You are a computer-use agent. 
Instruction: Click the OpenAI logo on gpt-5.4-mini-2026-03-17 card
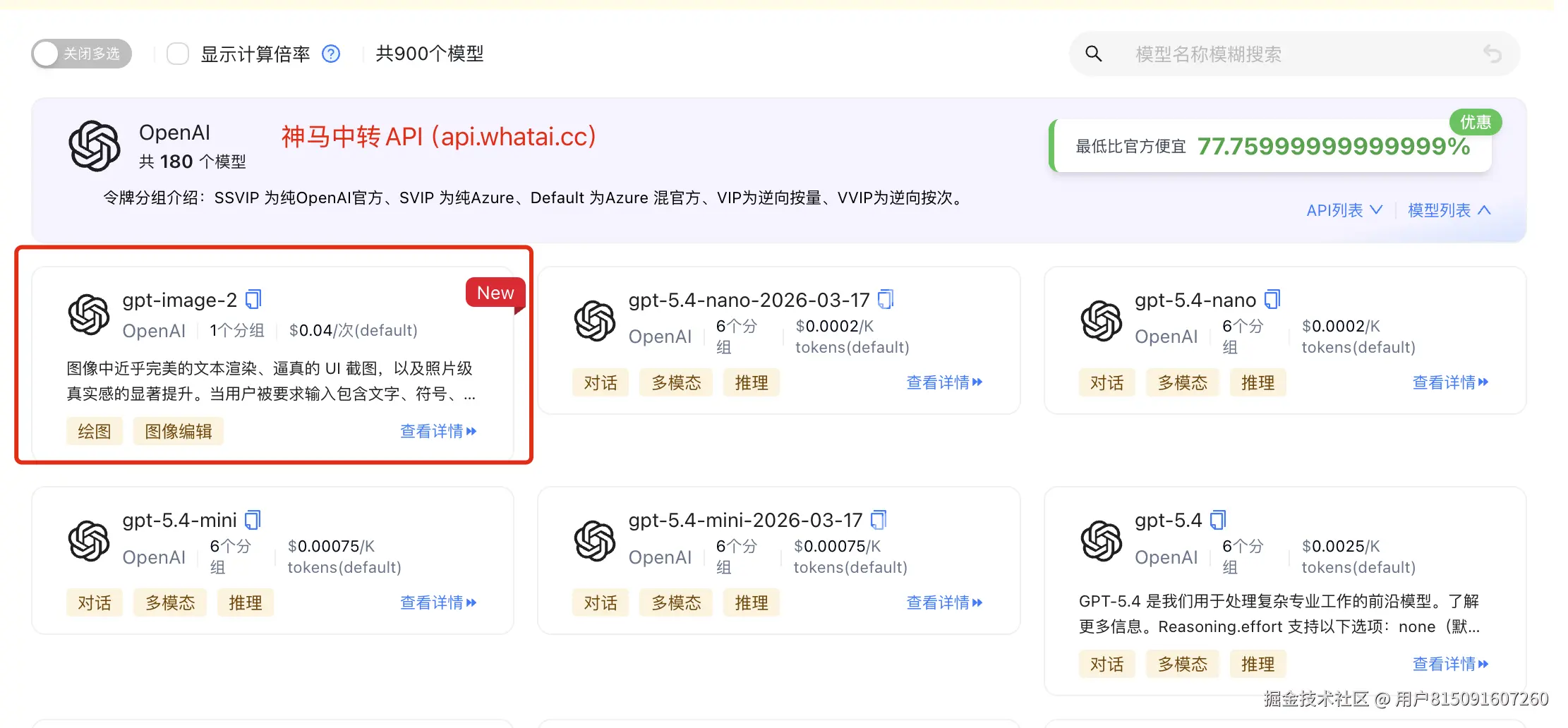595,541
